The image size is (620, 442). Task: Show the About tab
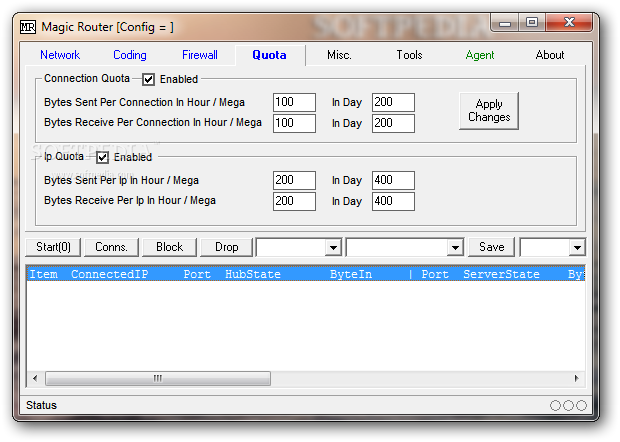pos(550,55)
